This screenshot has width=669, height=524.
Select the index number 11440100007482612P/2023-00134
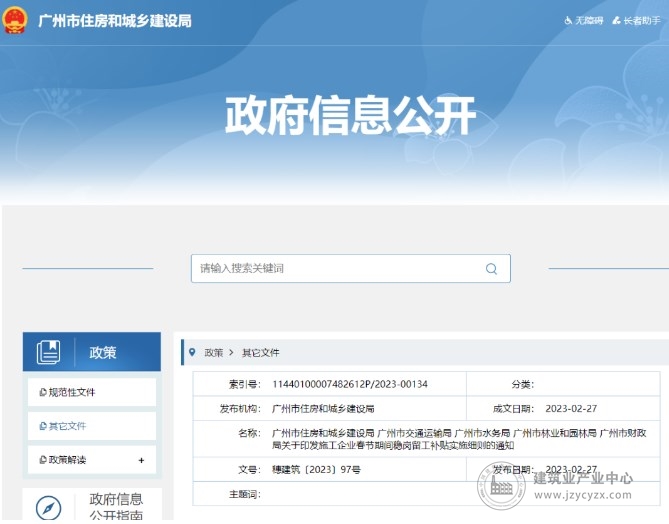[350, 384]
